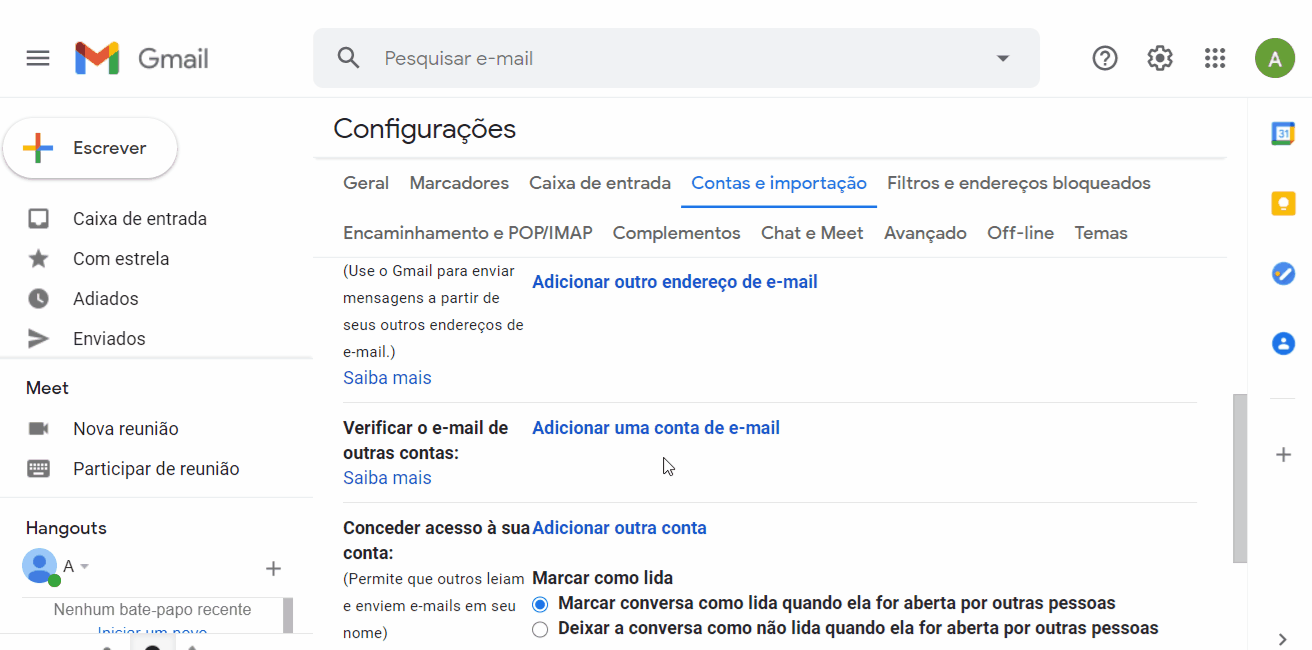Open the Google apps grid icon

click(1215, 58)
